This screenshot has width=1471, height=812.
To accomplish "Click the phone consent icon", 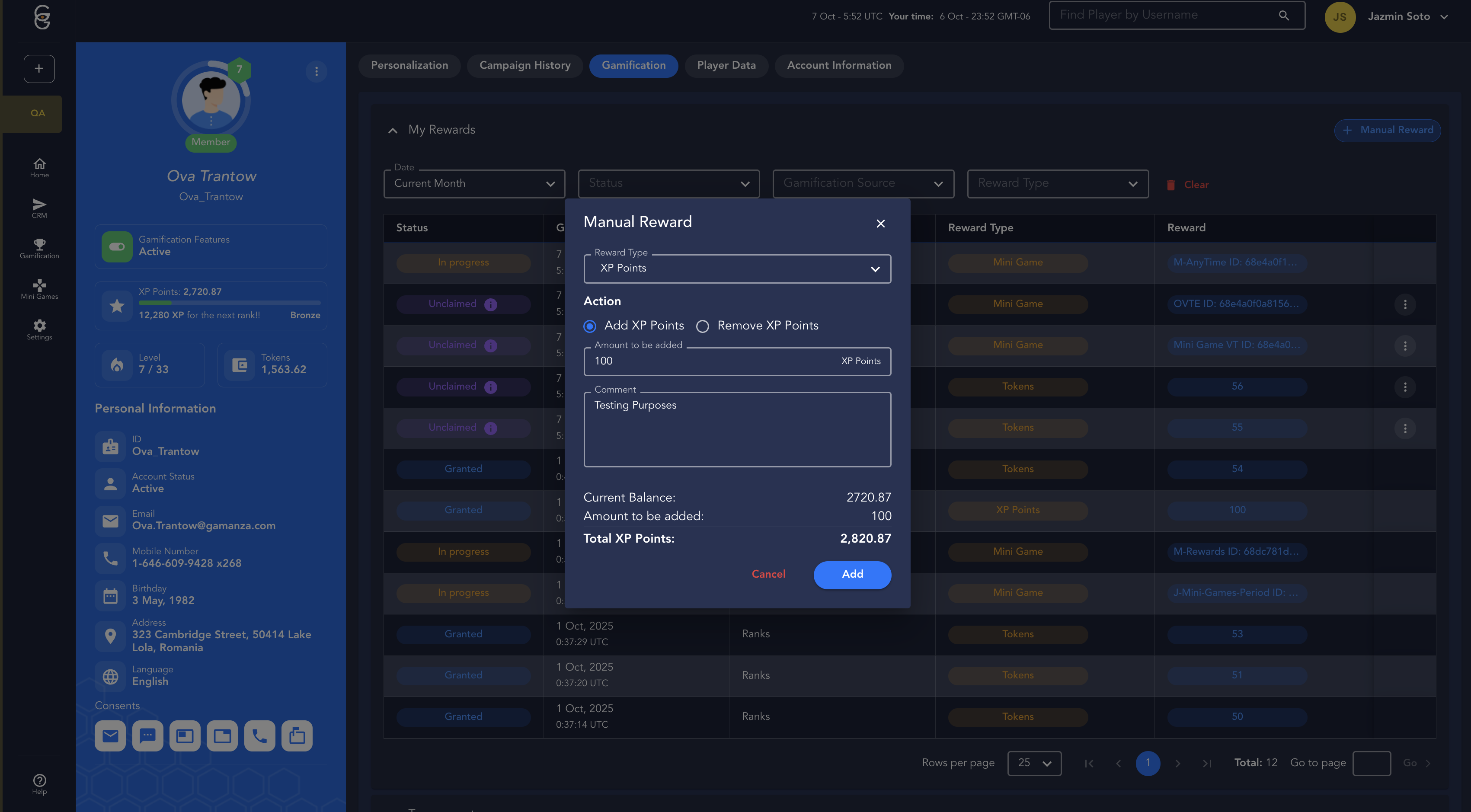I will point(259,735).
